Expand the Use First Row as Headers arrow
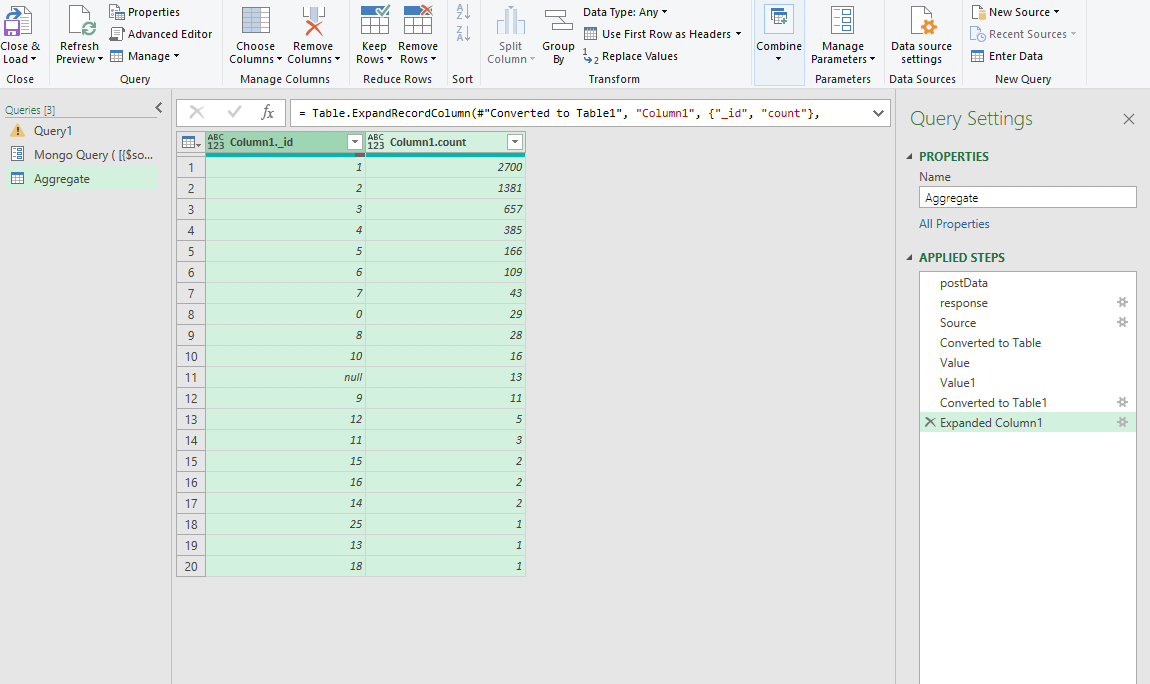 coord(739,34)
